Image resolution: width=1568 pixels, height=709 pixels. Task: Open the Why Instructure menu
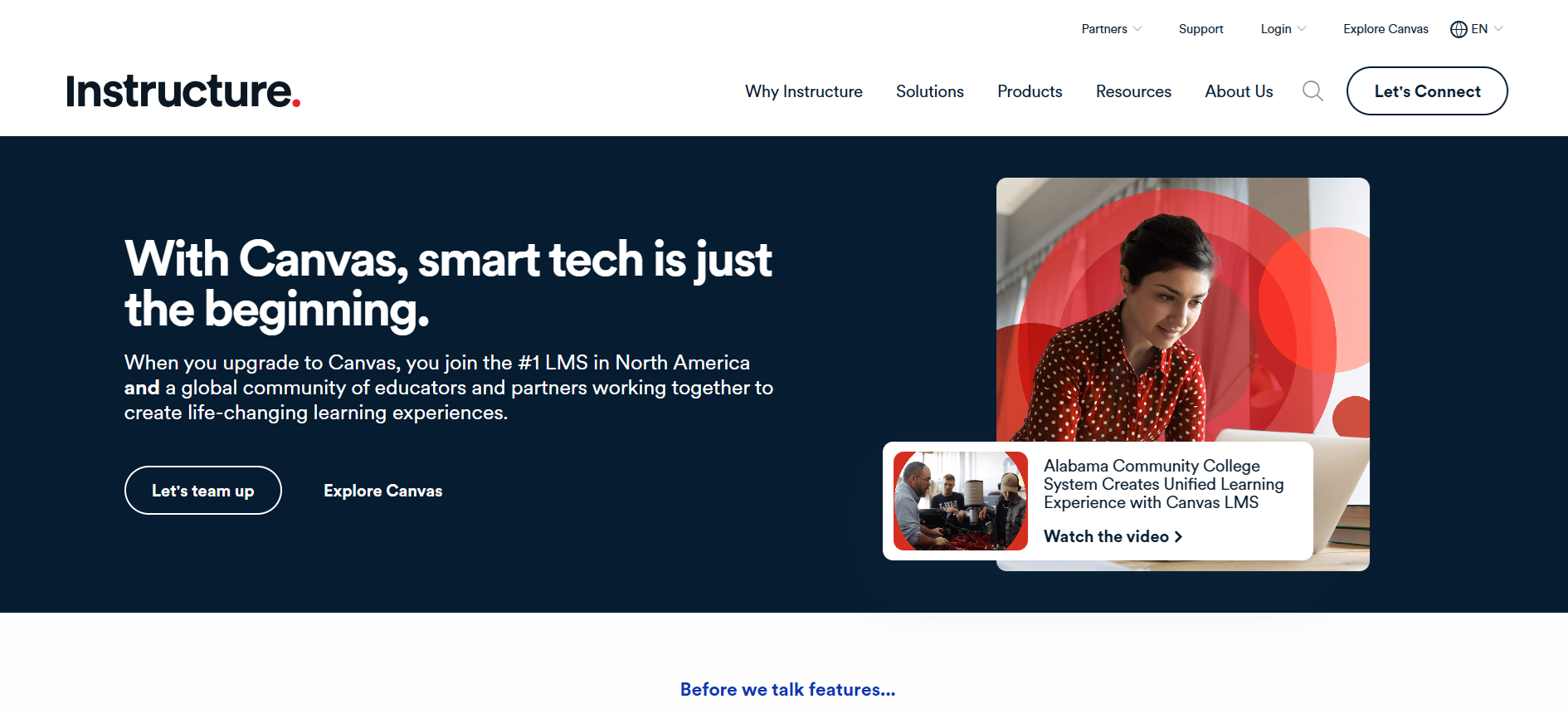[x=803, y=91]
